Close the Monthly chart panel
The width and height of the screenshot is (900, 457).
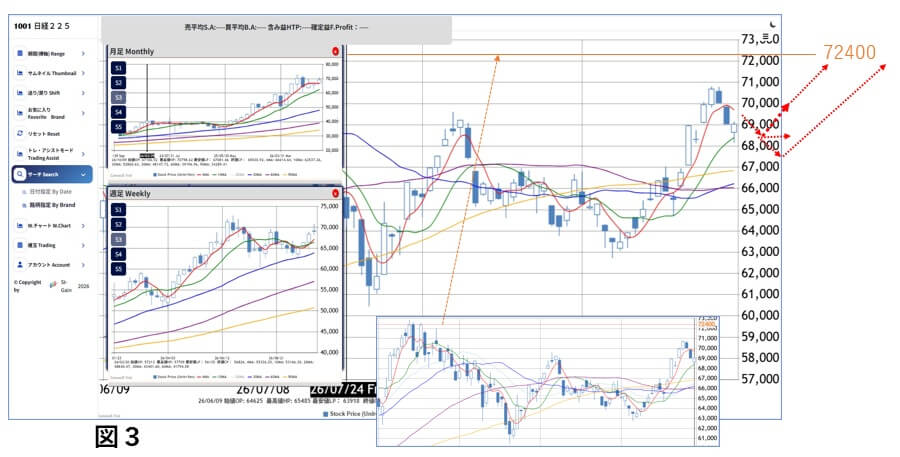tap(335, 52)
